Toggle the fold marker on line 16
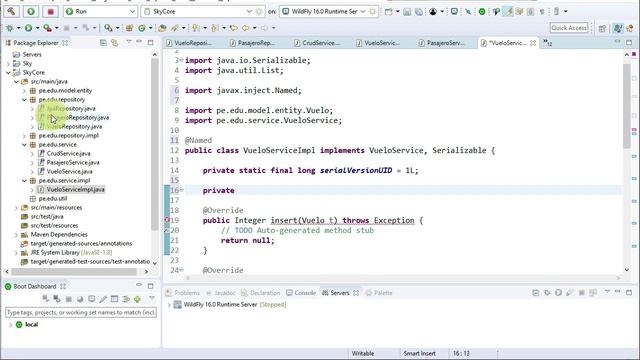Screen dimensions: 640x360 click(x=182, y=190)
